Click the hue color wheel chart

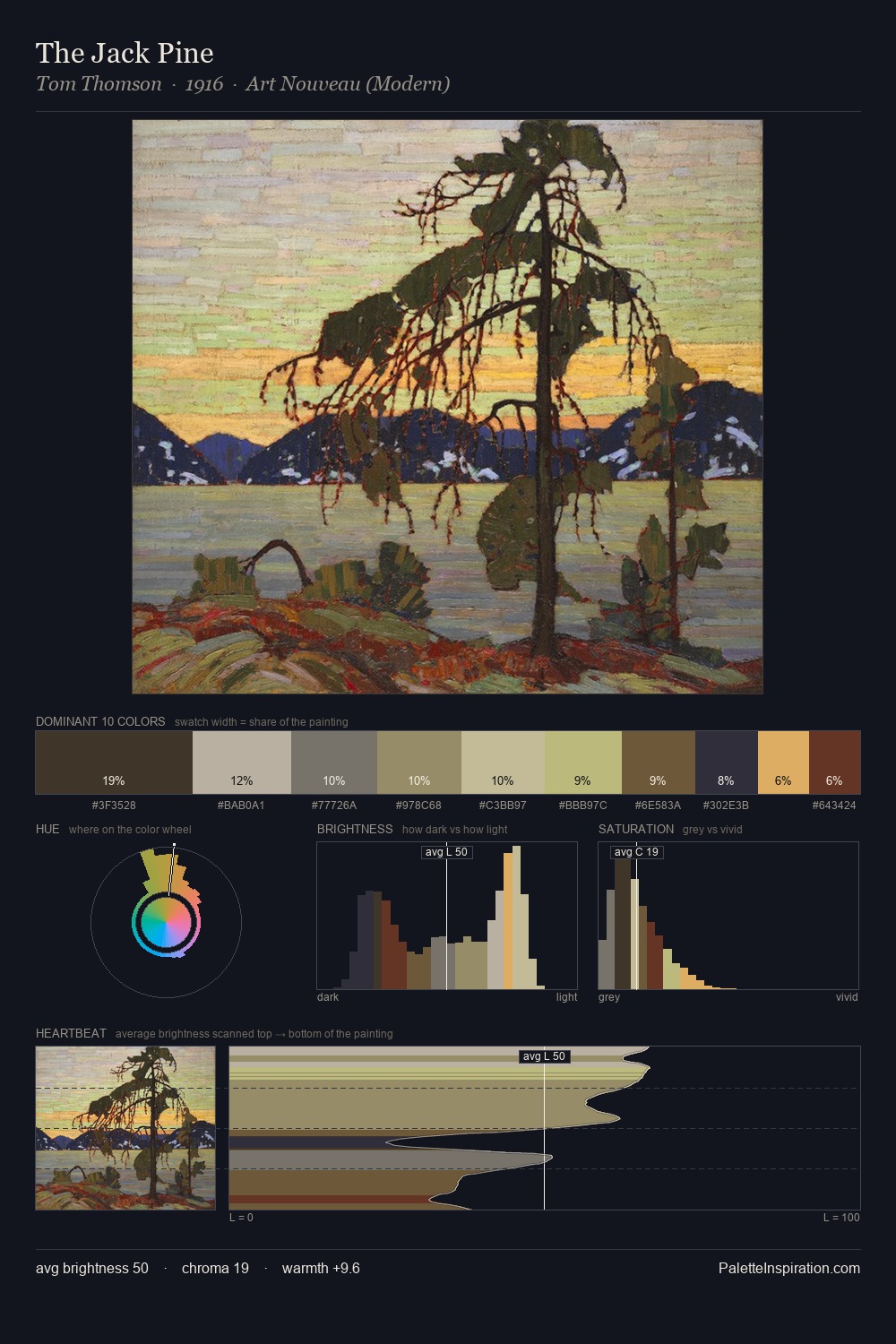point(166,922)
